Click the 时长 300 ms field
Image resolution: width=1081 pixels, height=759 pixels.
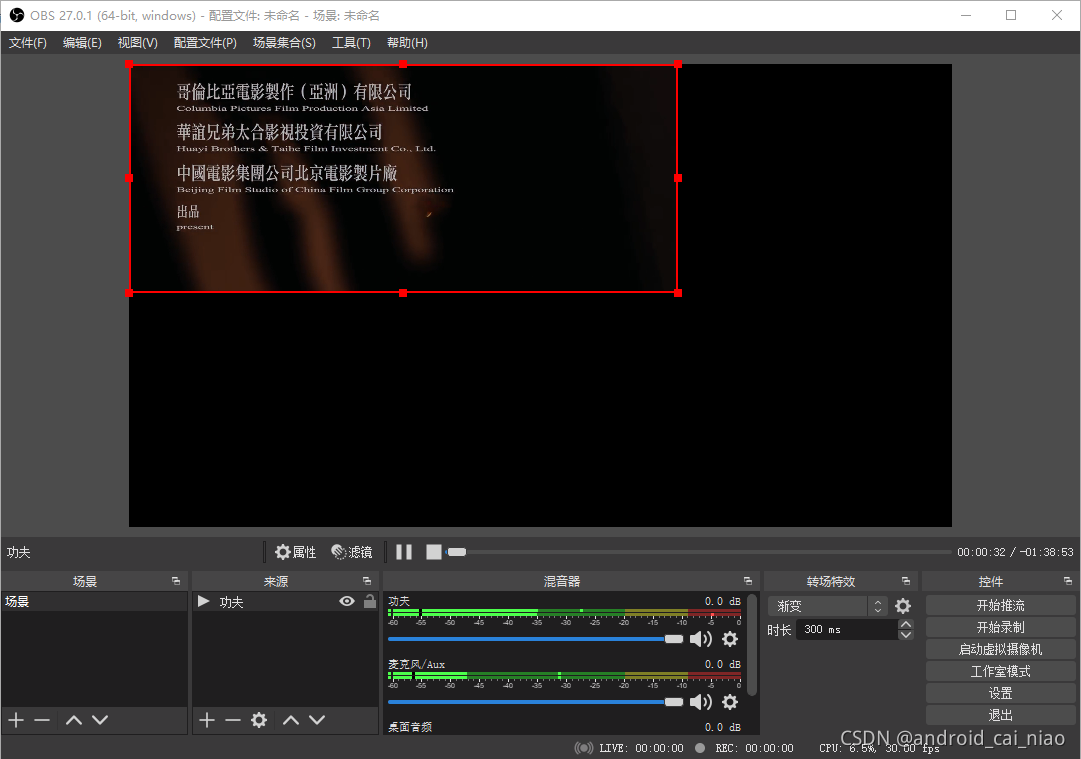coord(847,629)
